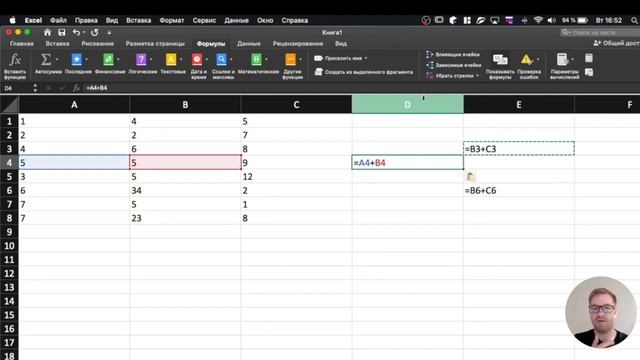Expand the Define Name dropdown arrow
This screenshot has height=360, width=640.
point(366,58)
